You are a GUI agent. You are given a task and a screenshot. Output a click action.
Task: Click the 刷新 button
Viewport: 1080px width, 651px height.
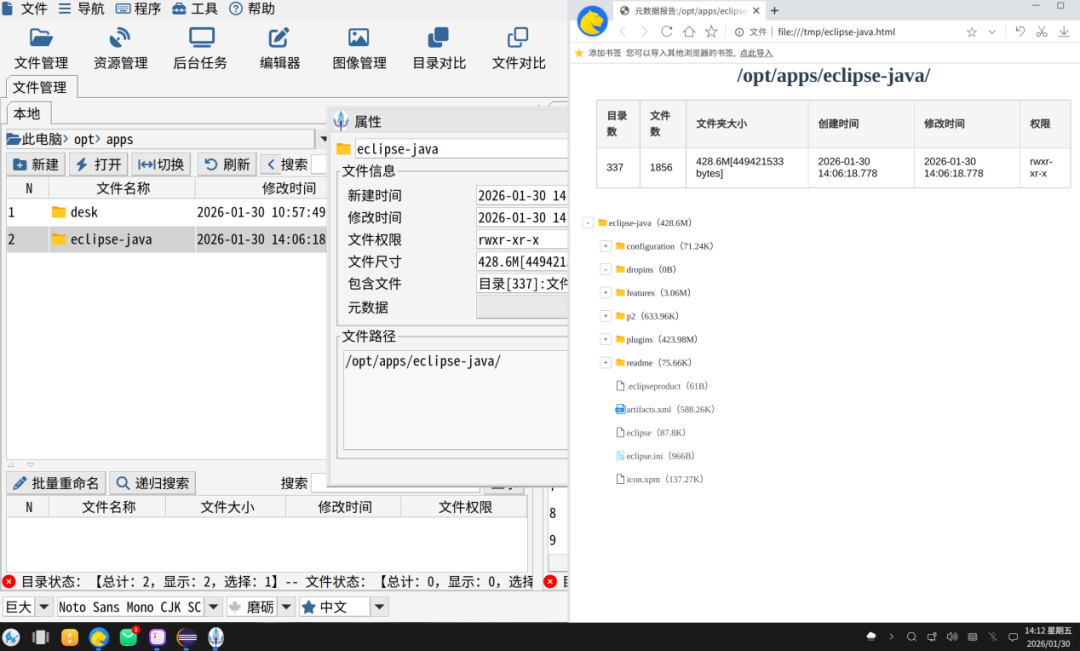coord(227,165)
